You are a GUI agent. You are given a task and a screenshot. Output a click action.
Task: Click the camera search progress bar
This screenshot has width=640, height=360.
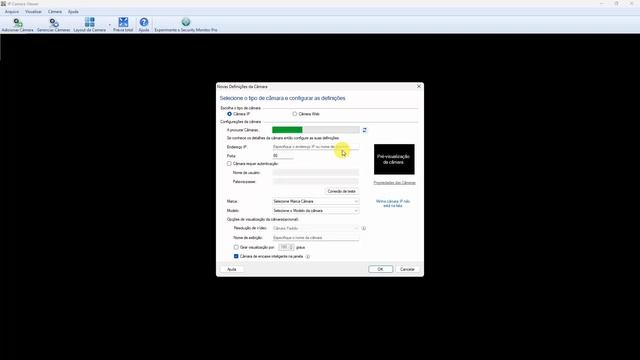(x=316, y=130)
